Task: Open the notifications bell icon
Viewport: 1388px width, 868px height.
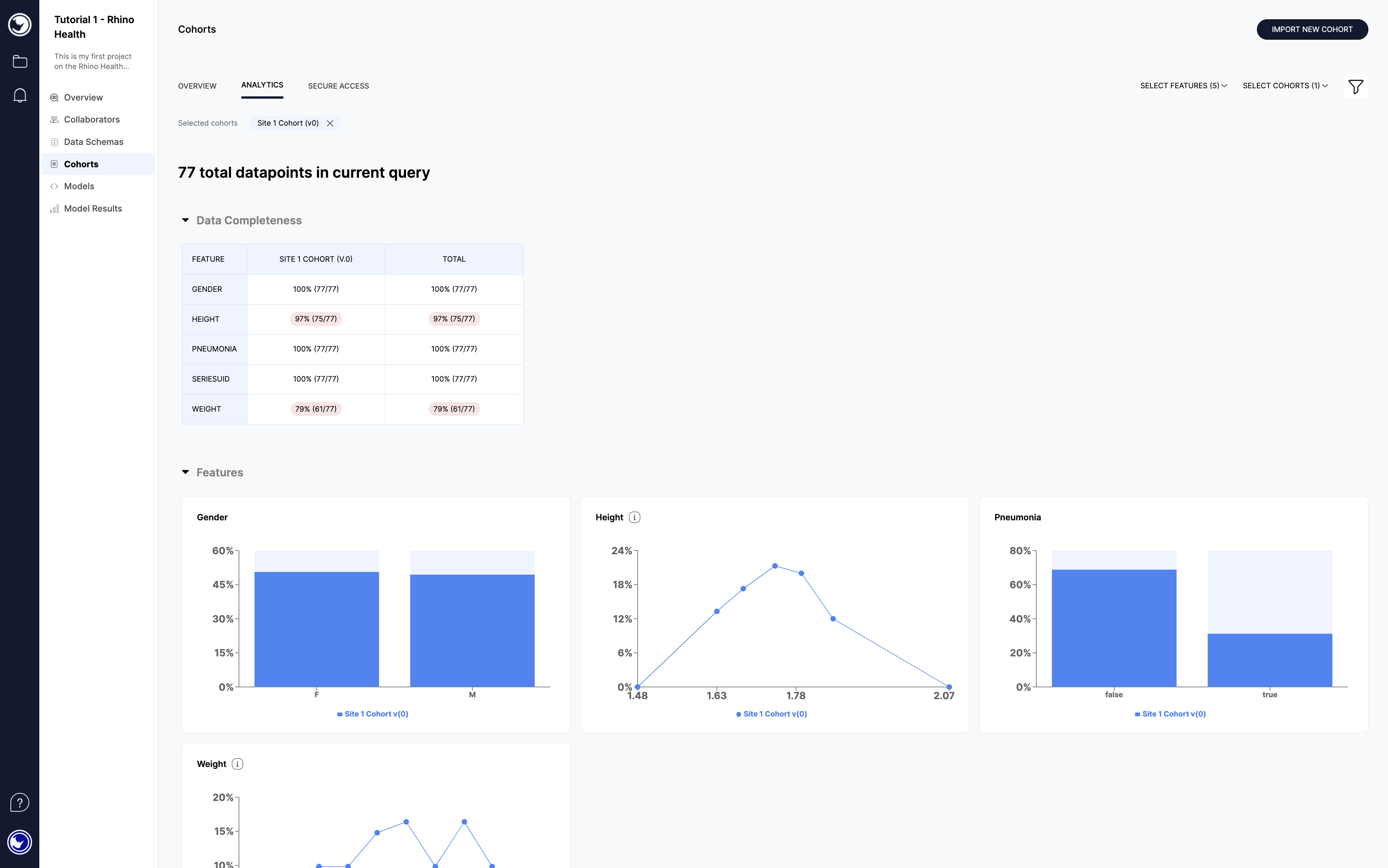Action: click(x=20, y=95)
